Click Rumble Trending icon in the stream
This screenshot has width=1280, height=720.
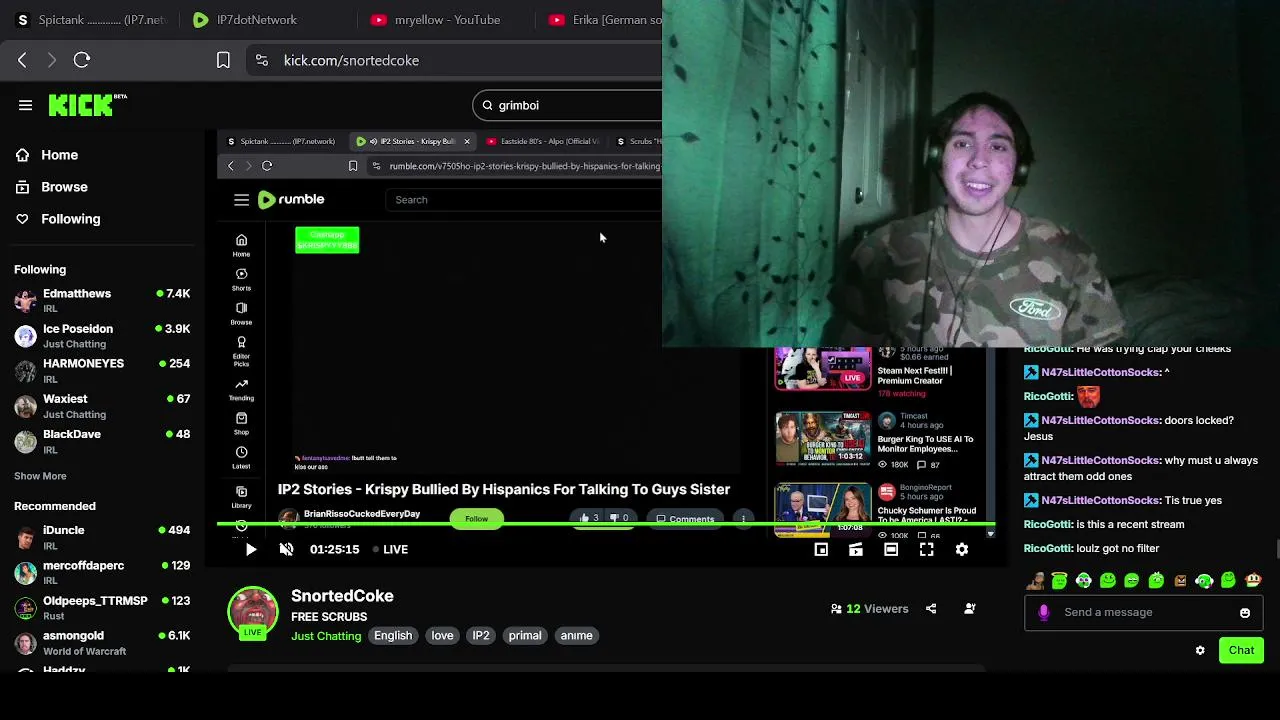click(x=241, y=388)
